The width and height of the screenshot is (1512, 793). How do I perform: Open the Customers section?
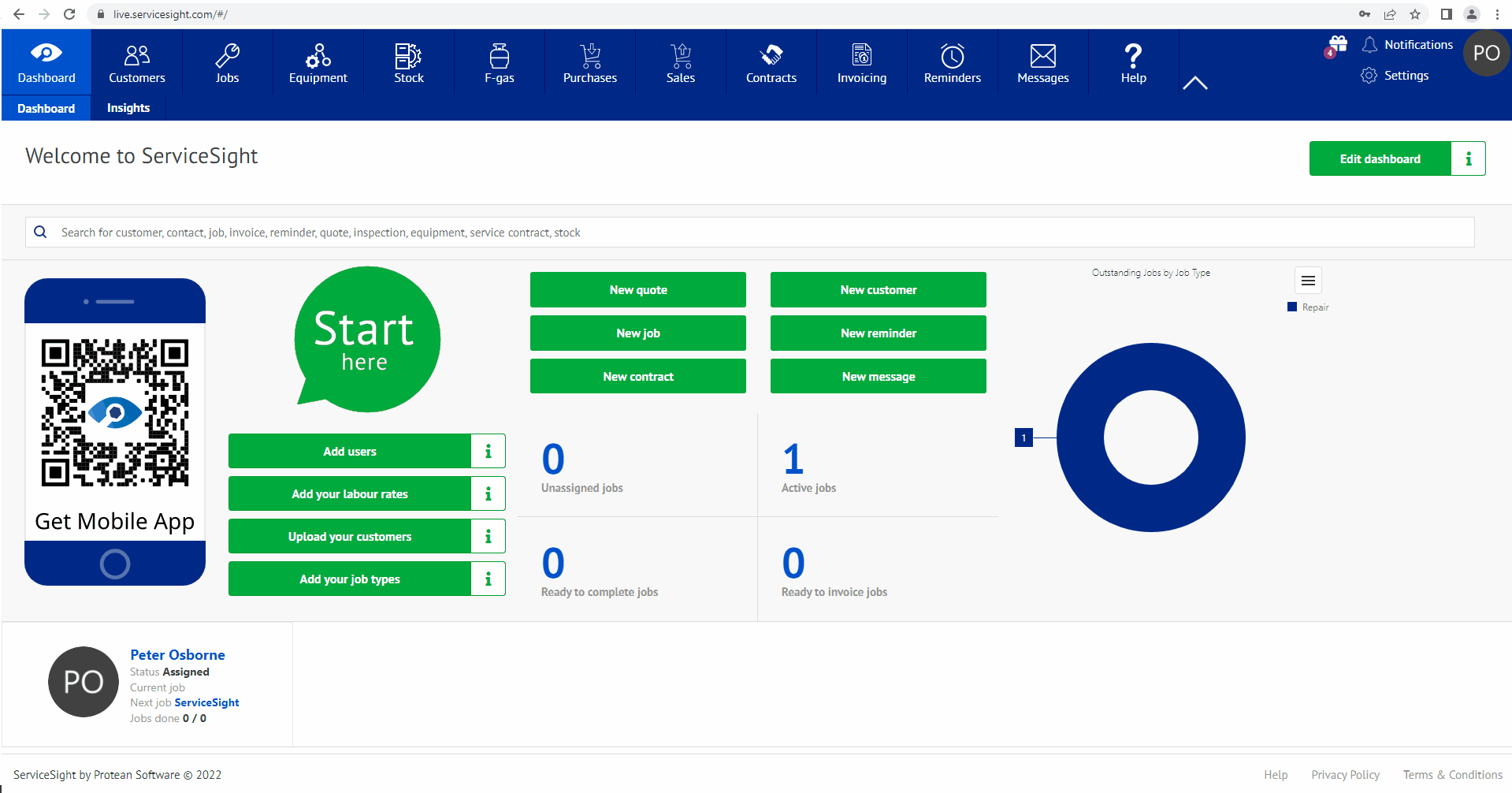(x=137, y=61)
